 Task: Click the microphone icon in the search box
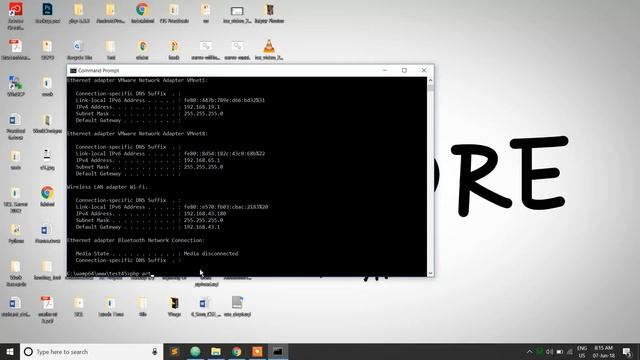155,351
